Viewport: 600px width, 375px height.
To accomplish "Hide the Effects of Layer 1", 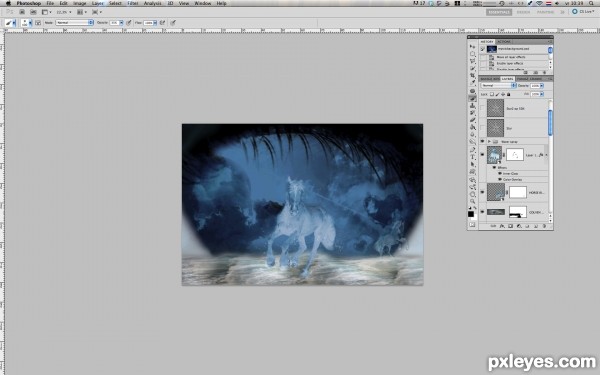I will tap(494, 168).
